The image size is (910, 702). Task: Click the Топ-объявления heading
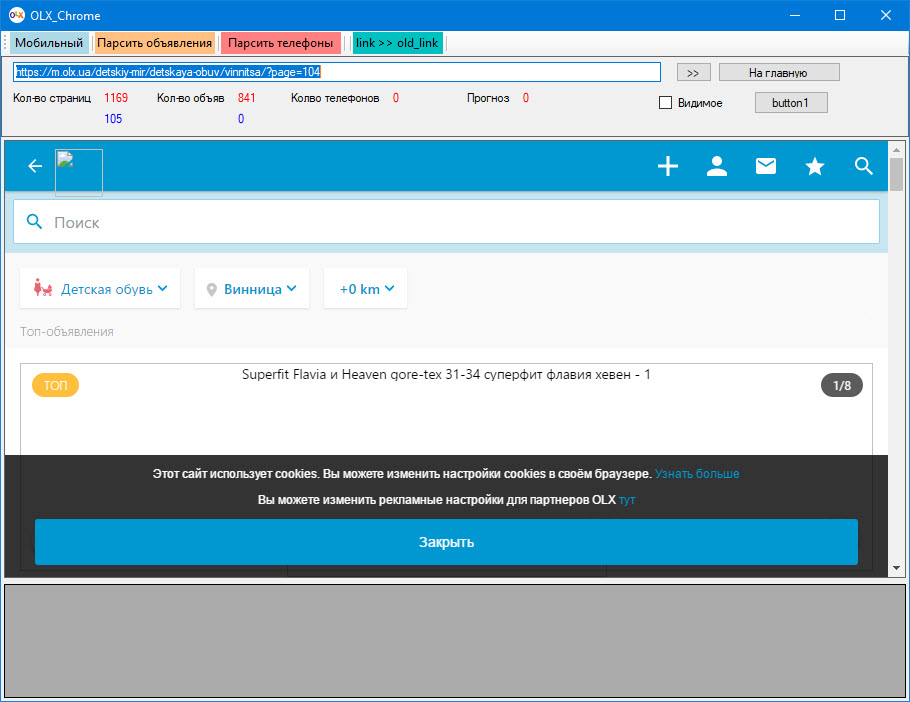coord(67,332)
